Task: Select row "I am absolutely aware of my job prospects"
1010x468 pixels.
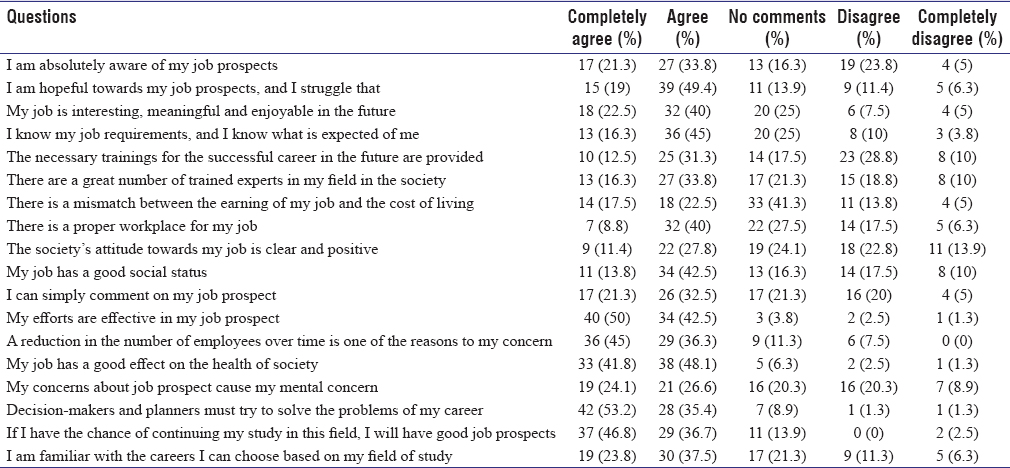Action: pyautogui.click(x=141, y=65)
